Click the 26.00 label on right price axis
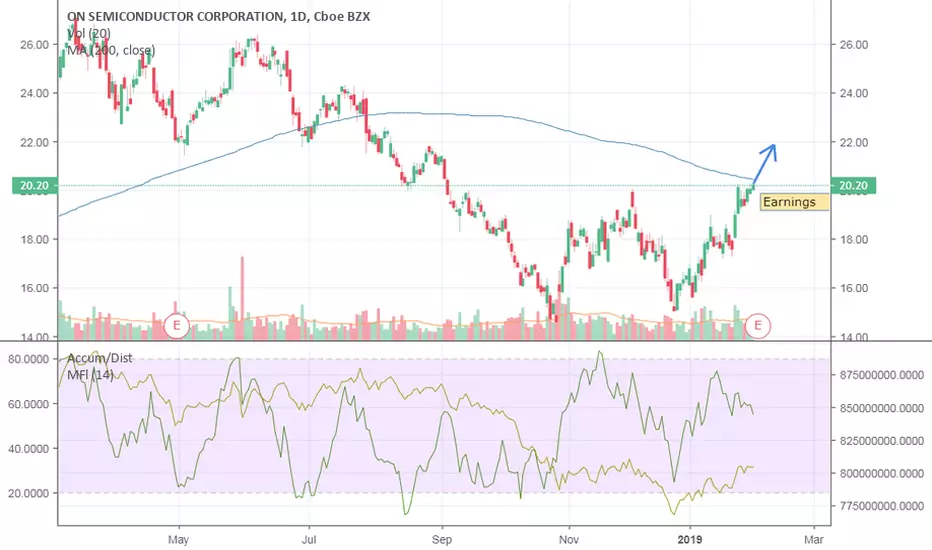 click(854, 45)
